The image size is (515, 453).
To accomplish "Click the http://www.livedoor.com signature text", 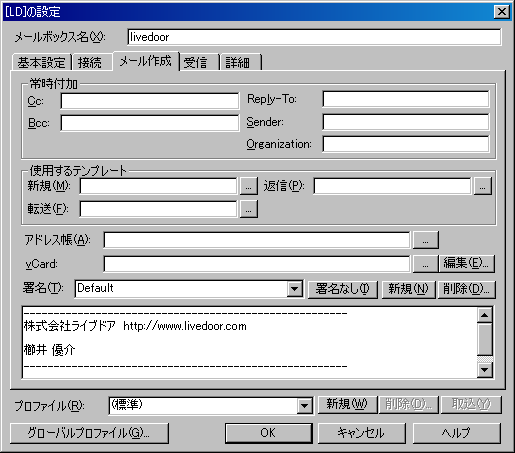I will 185,326.
